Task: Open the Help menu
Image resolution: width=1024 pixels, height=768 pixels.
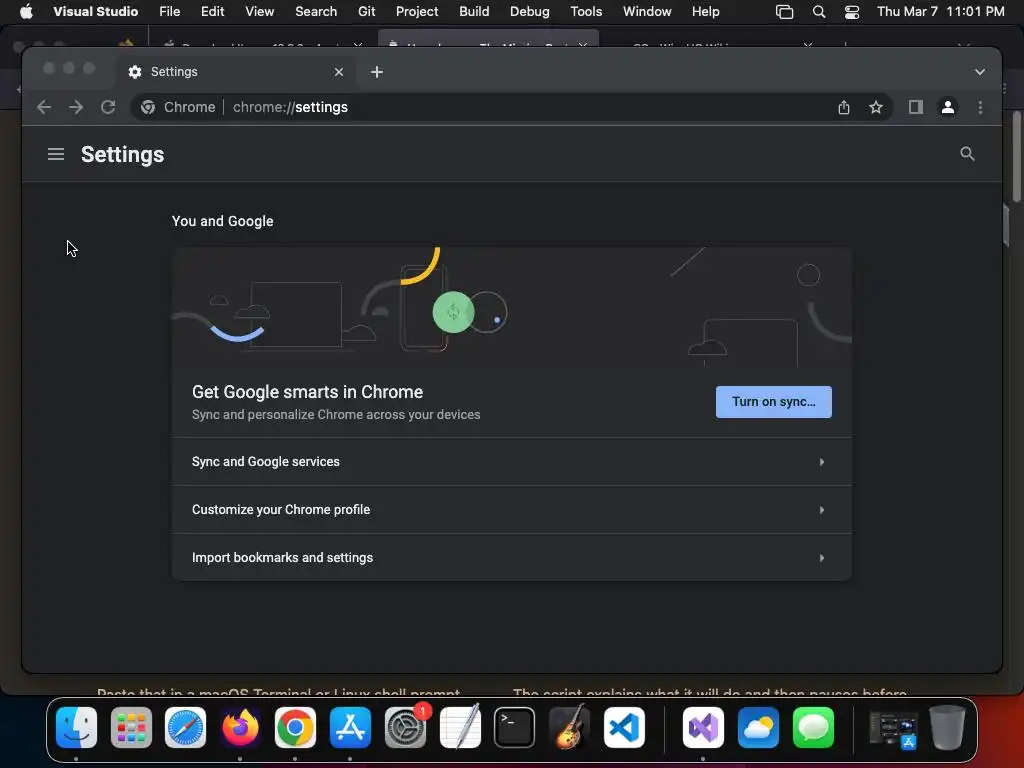Action: click(x=705, y=11)
